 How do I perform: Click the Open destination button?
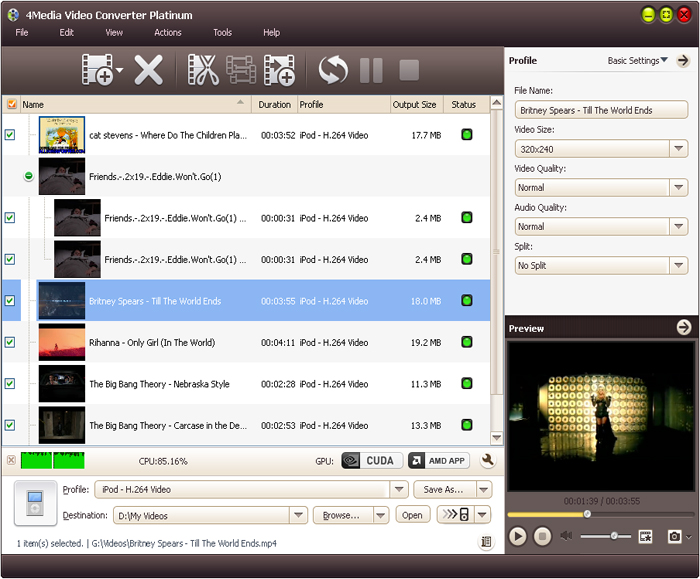pos(412,515)
